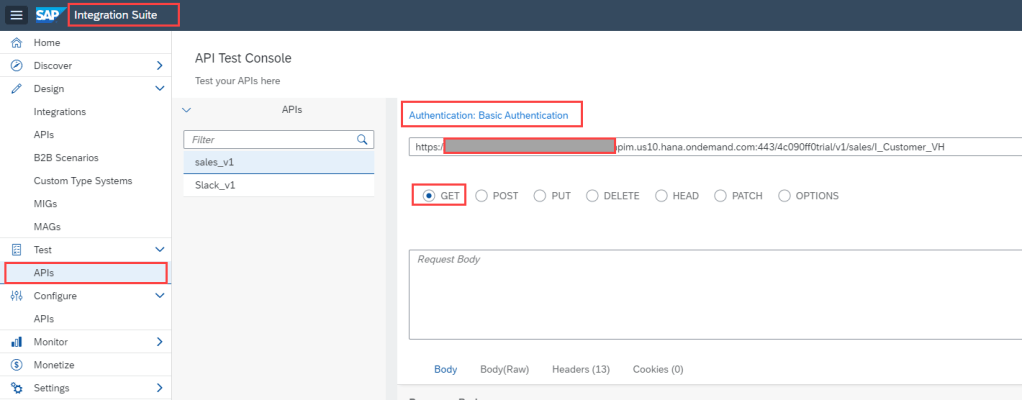Image resolution: width=1022 pixels, height=400 pixels.
Task: Click the Monetize dollar icon
Action: (x=16, y=365)
